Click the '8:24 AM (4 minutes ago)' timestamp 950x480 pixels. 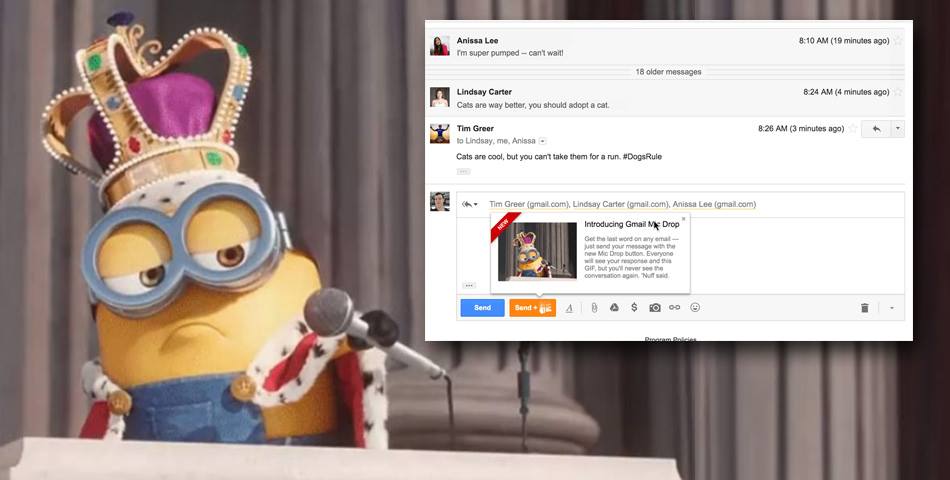pyautogui.click(x=846, y=92)
